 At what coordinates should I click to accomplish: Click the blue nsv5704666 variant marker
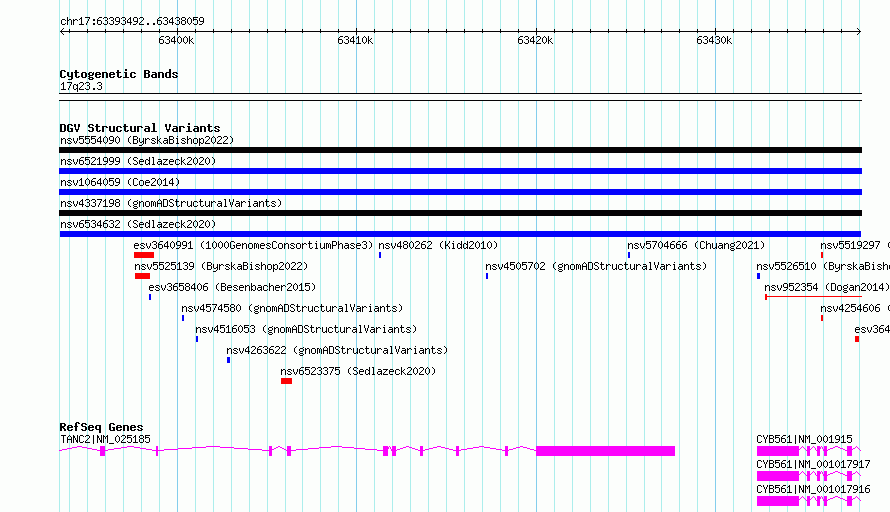[629, 255]
